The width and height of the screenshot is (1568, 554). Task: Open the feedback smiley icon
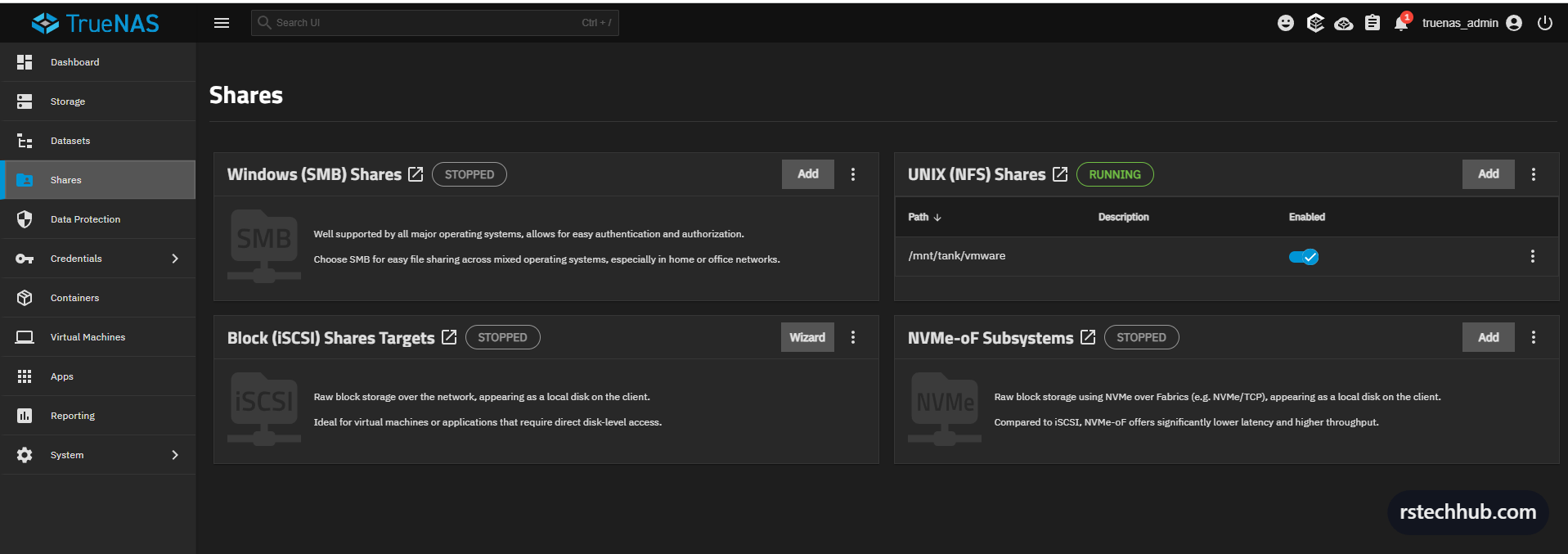click(1286, 23)
